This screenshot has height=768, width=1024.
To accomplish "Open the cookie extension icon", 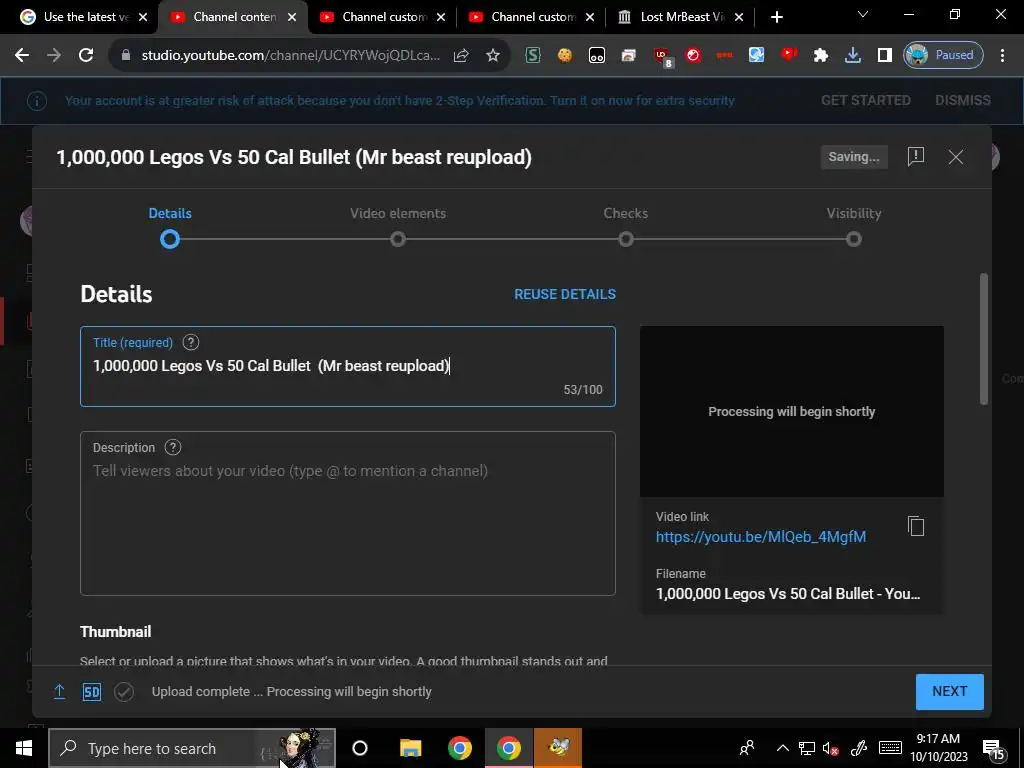I will click(x=564, y=56).
